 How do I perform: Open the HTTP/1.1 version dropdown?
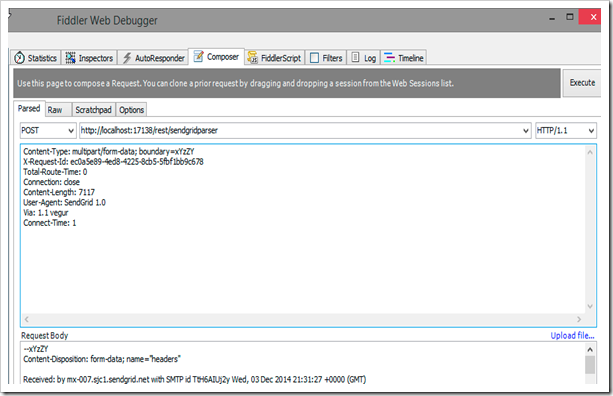(591, 131)
